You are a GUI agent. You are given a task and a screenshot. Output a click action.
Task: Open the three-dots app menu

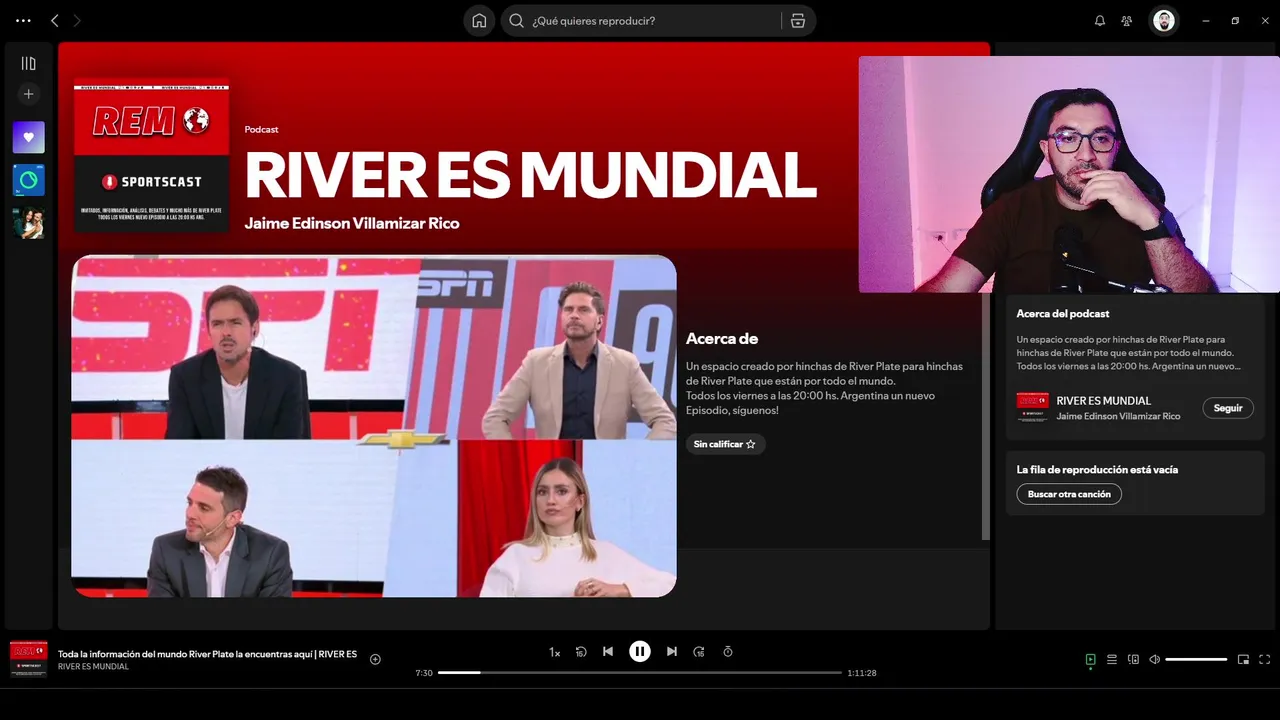[x=23, y=20]
